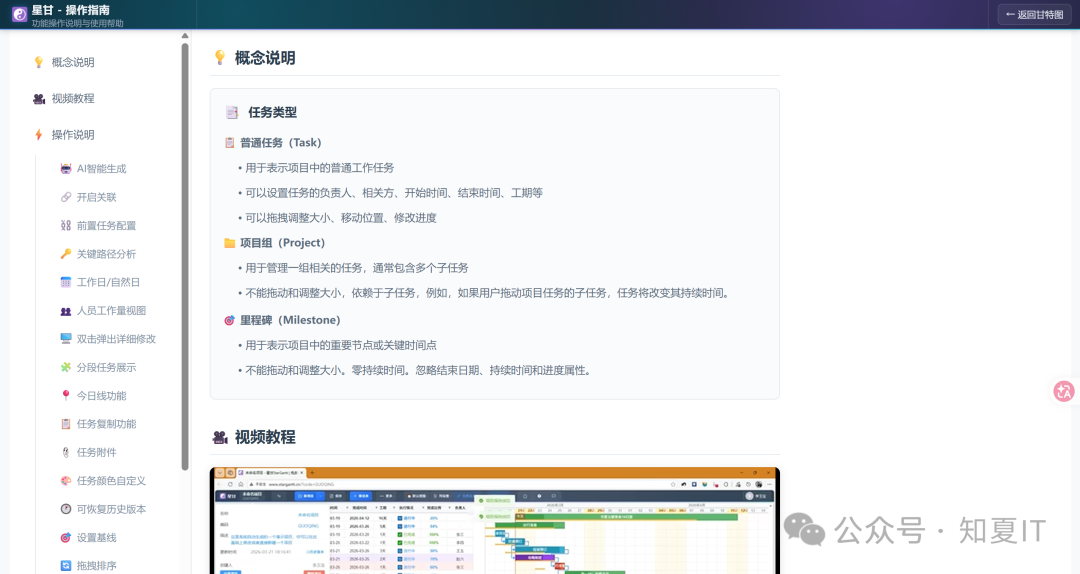Select 任务复制功能 in sidebar

[x=106, y=424]
